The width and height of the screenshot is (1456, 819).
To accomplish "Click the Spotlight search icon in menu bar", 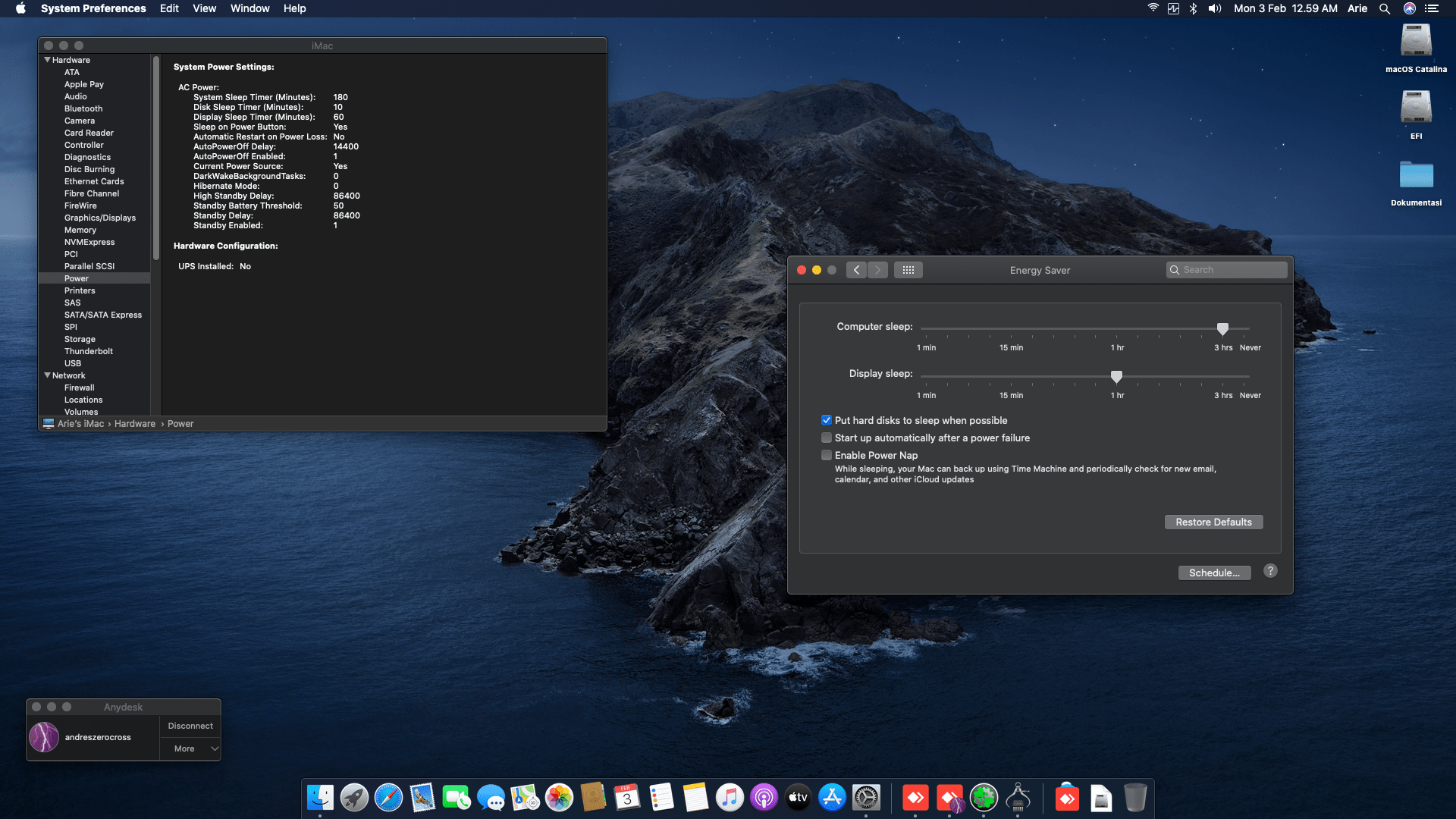I will pyautogui.click(x=1385, y=8).
